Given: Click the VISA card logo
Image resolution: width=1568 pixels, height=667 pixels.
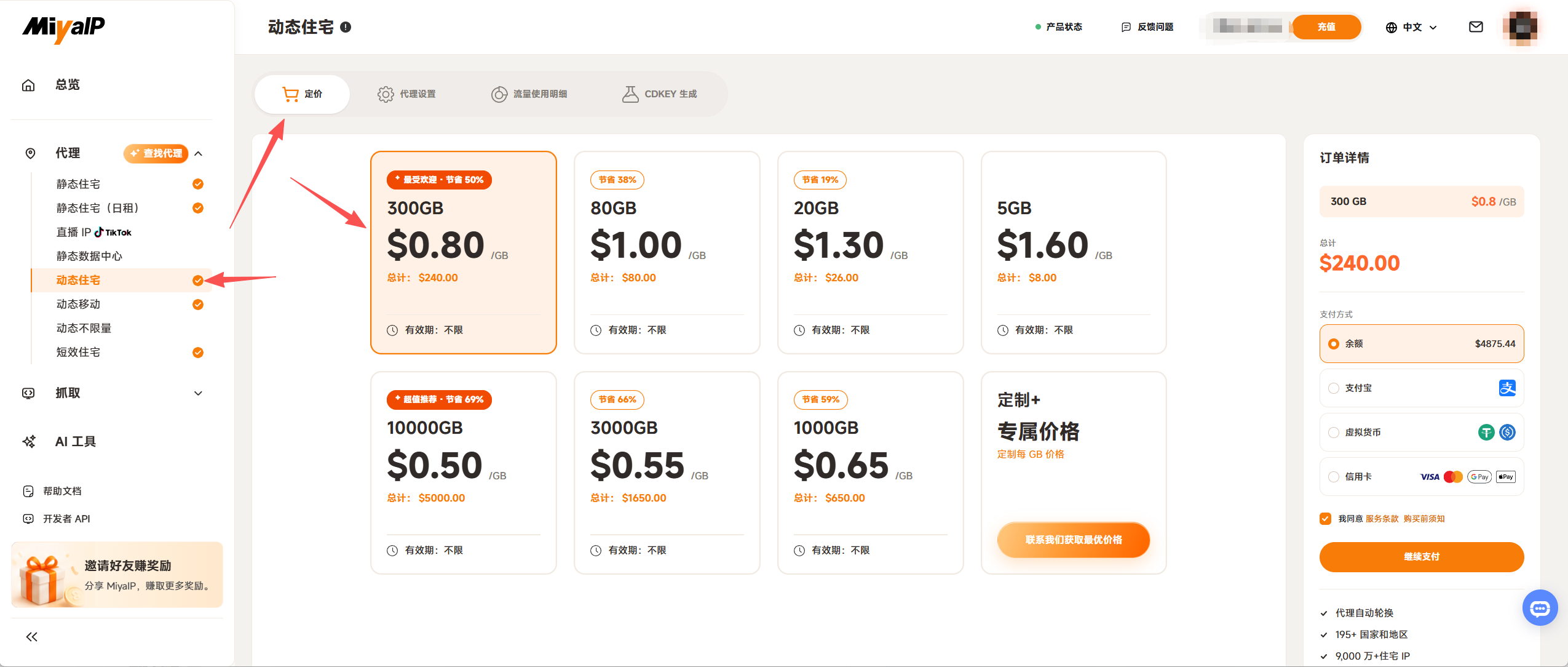Looking at the screenshot, I should (x=1430, y=477).
